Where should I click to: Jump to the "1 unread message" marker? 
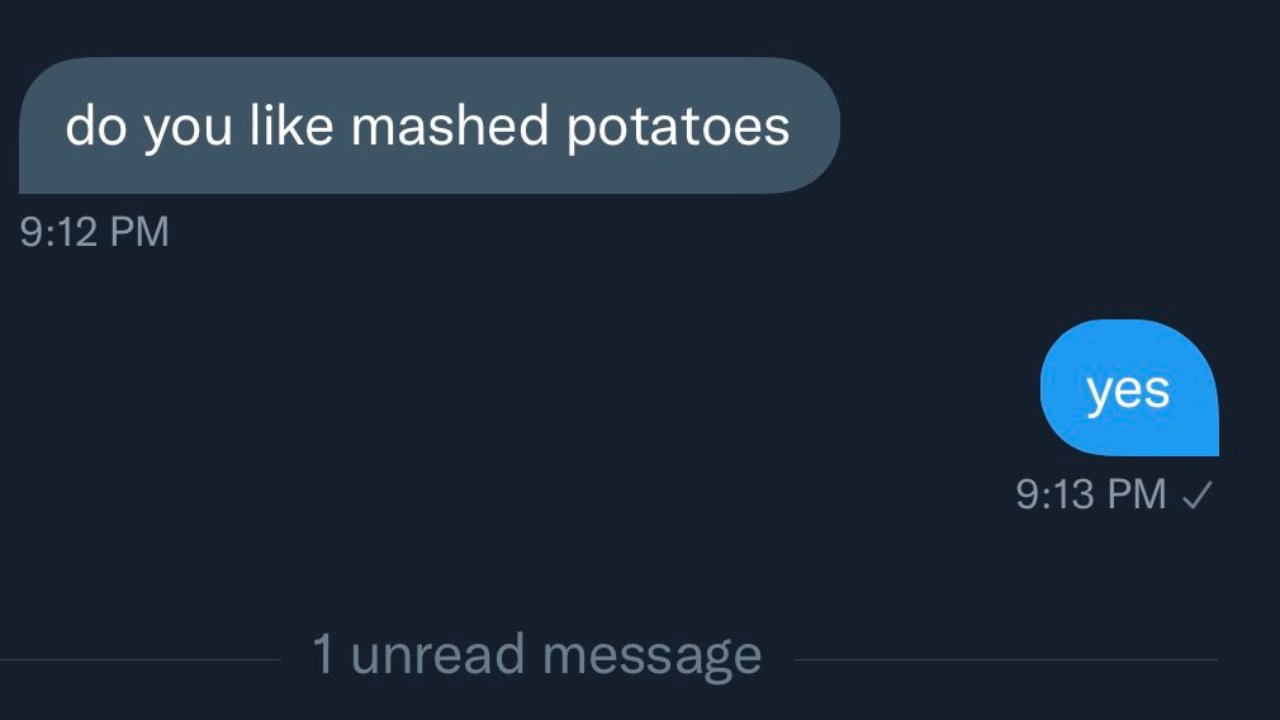[537, 655]
